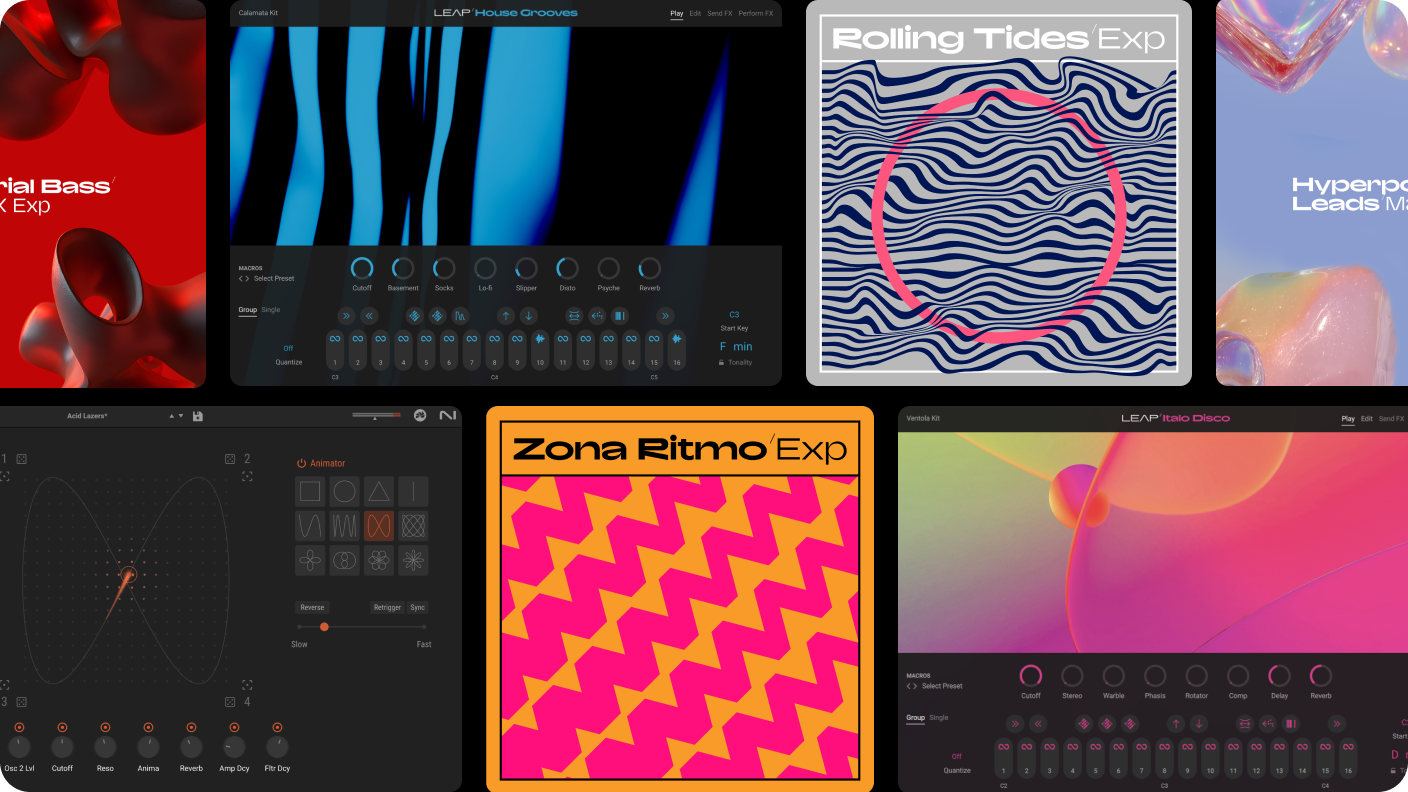Select the sine wave shape in Animator
1408x792 pixels.
tap(311, 526)
